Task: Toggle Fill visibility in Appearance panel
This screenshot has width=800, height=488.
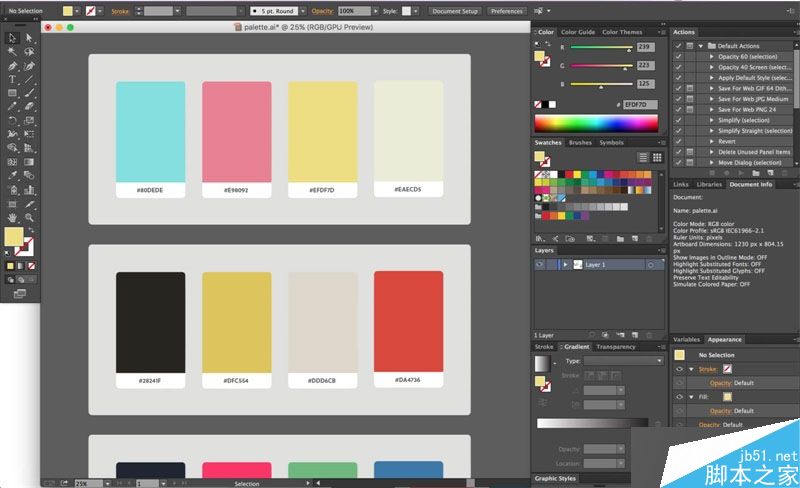Action: [x=679, y=397]
